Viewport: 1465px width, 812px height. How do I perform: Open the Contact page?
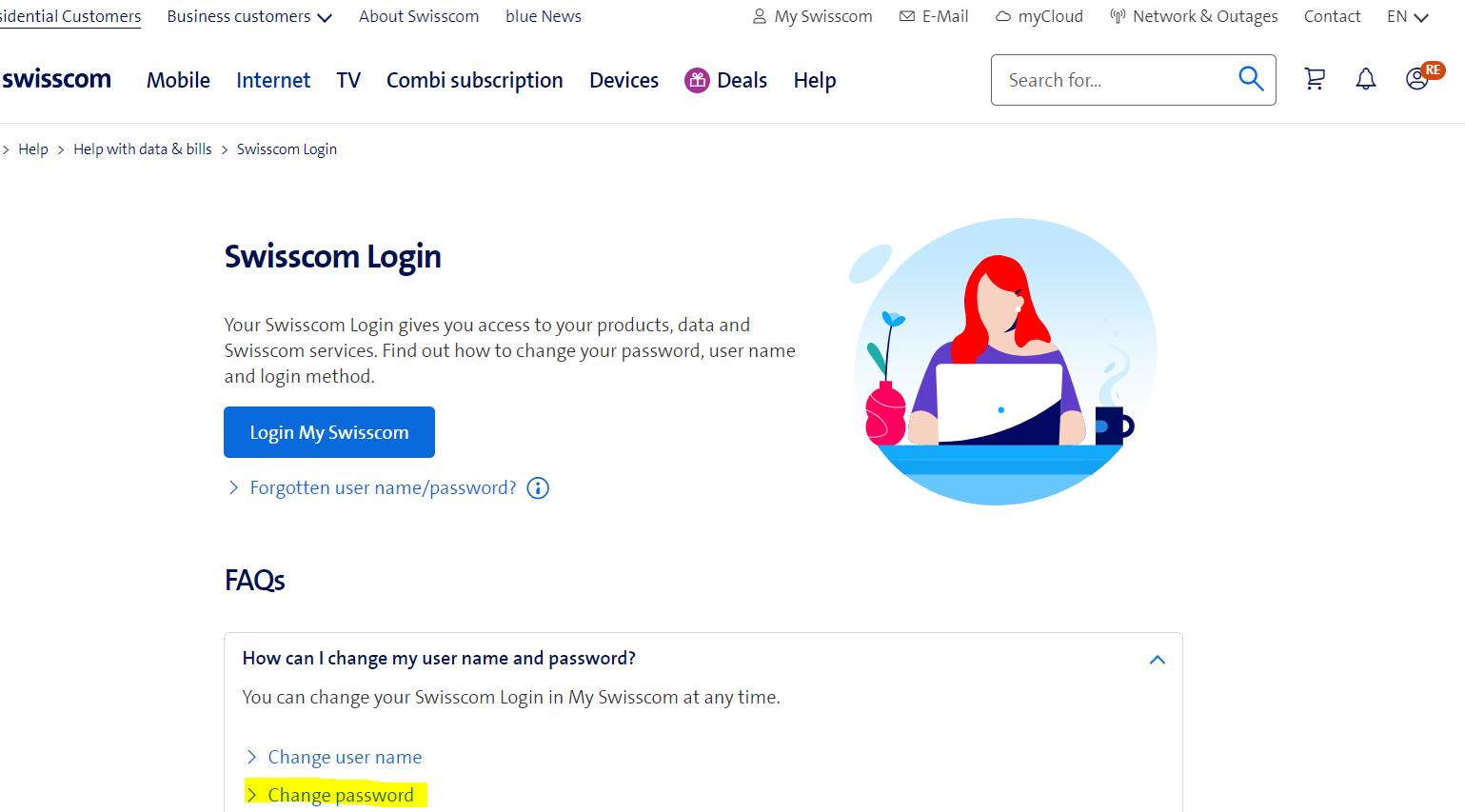pos(1333,17)
